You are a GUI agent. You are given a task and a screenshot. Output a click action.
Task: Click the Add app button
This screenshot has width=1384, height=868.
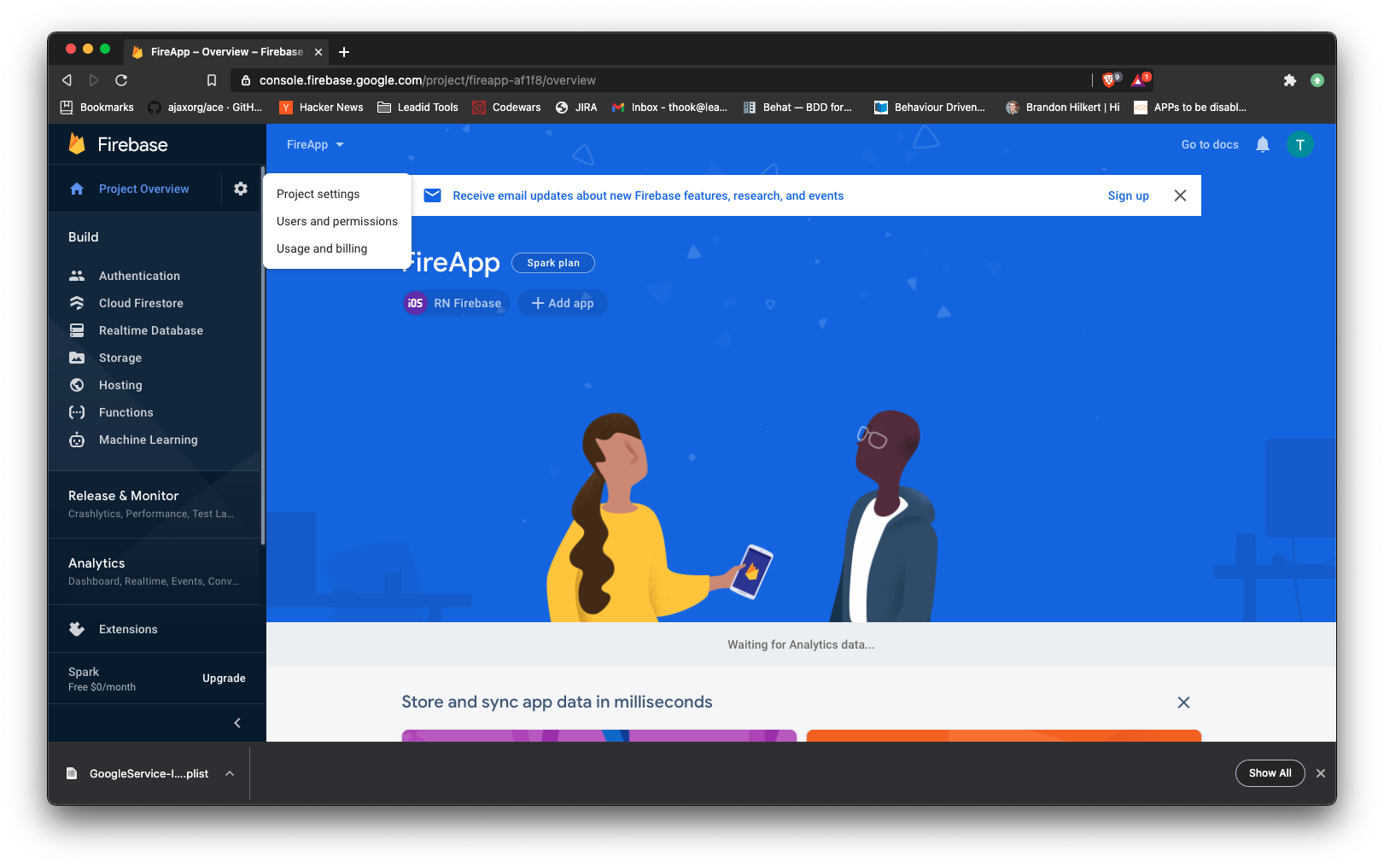click(563, 303)
